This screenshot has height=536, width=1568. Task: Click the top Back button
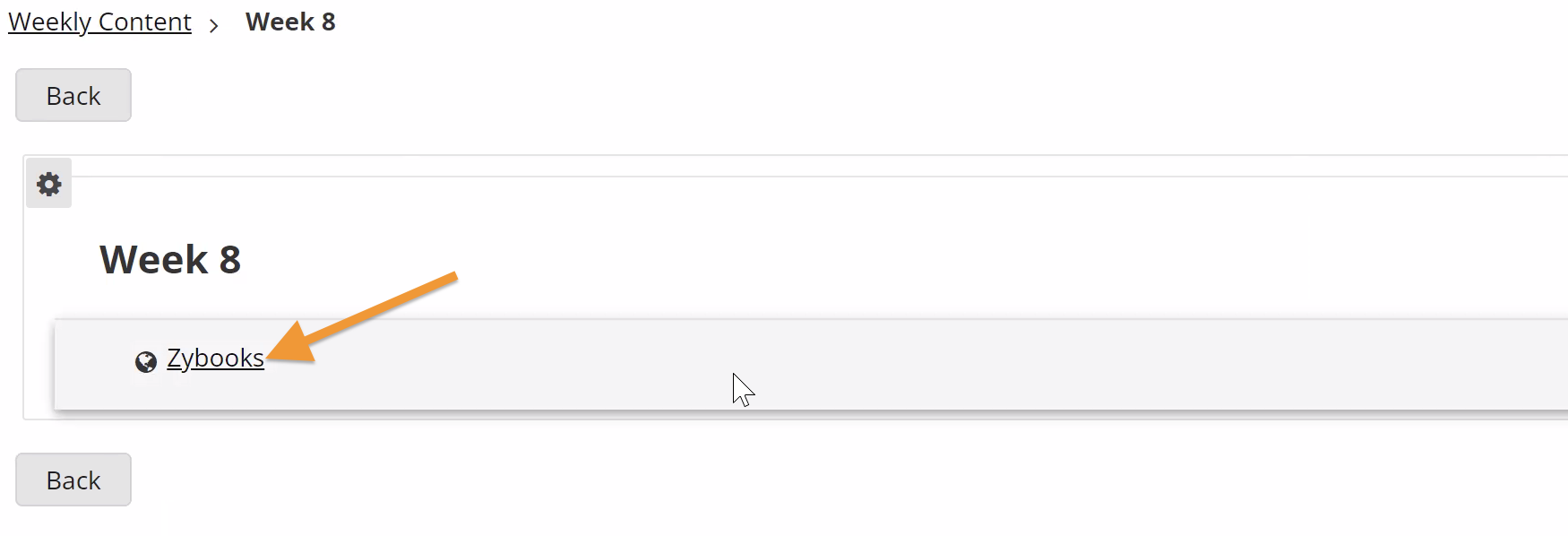(73, 95)
